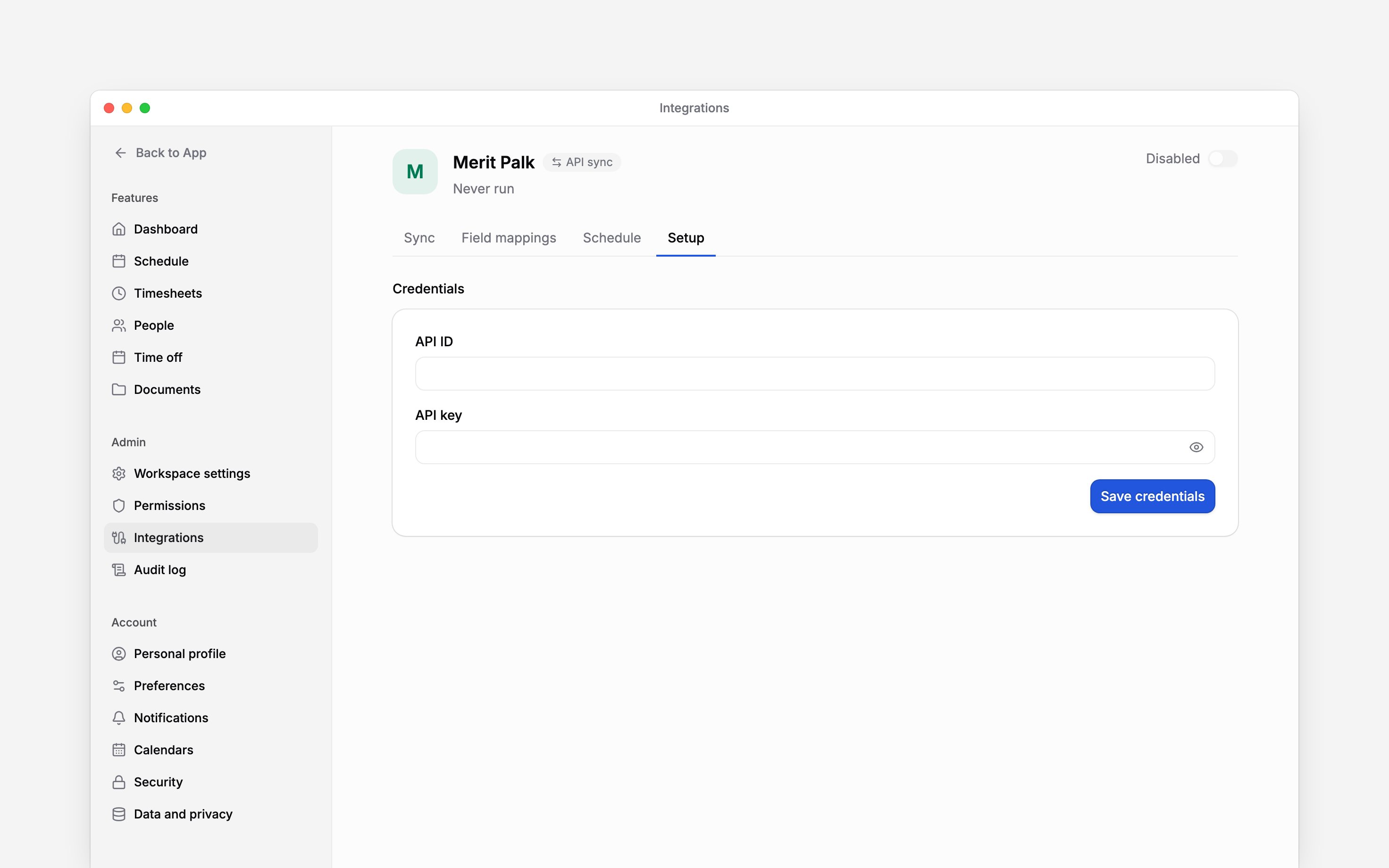Click the API sync badge
Screen dimensions: 1389x868
[x=582, y=162]
